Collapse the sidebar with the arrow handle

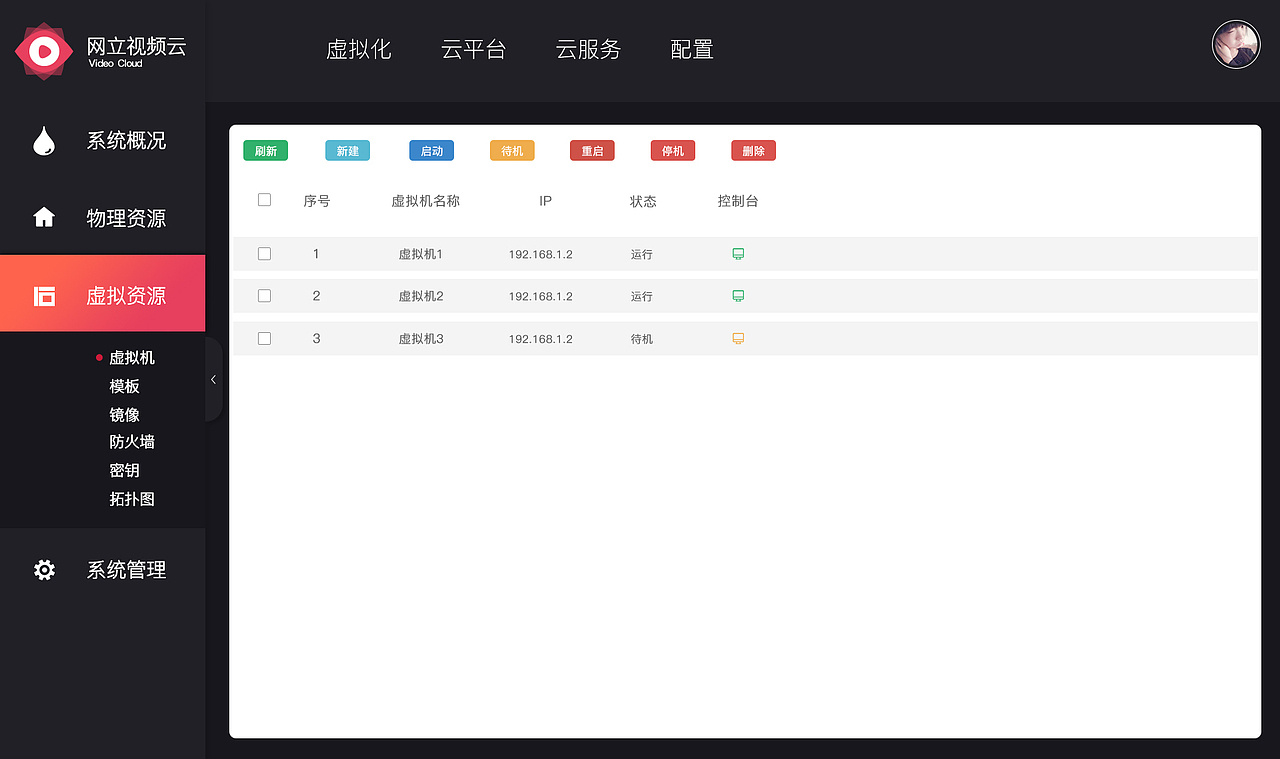pyautogui.click(x=213, y=379)
